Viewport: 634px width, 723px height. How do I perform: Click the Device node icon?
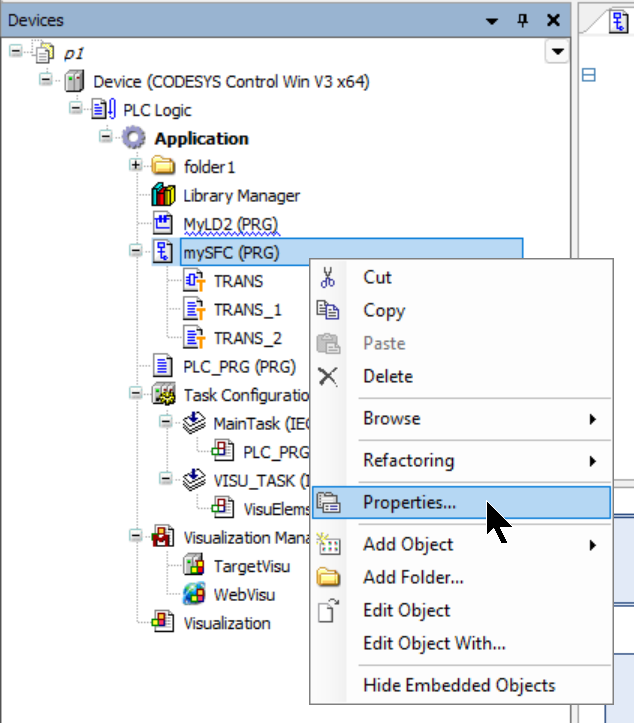74,81
